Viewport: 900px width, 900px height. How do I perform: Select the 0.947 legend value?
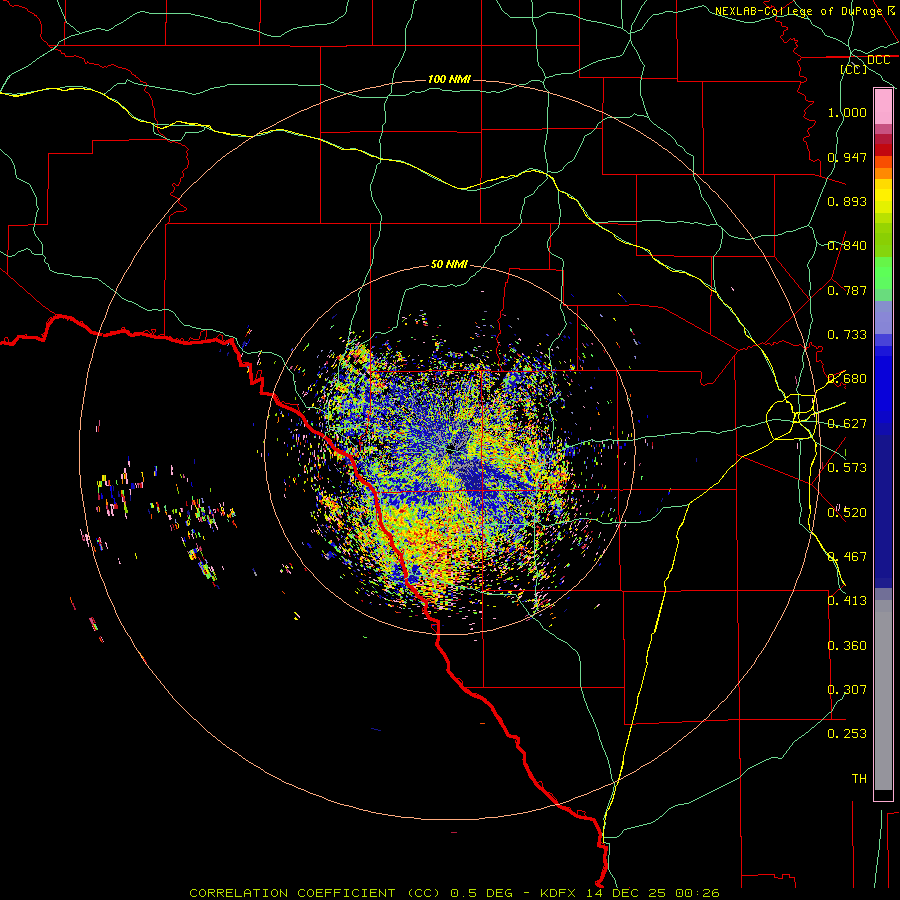(847, 157)
